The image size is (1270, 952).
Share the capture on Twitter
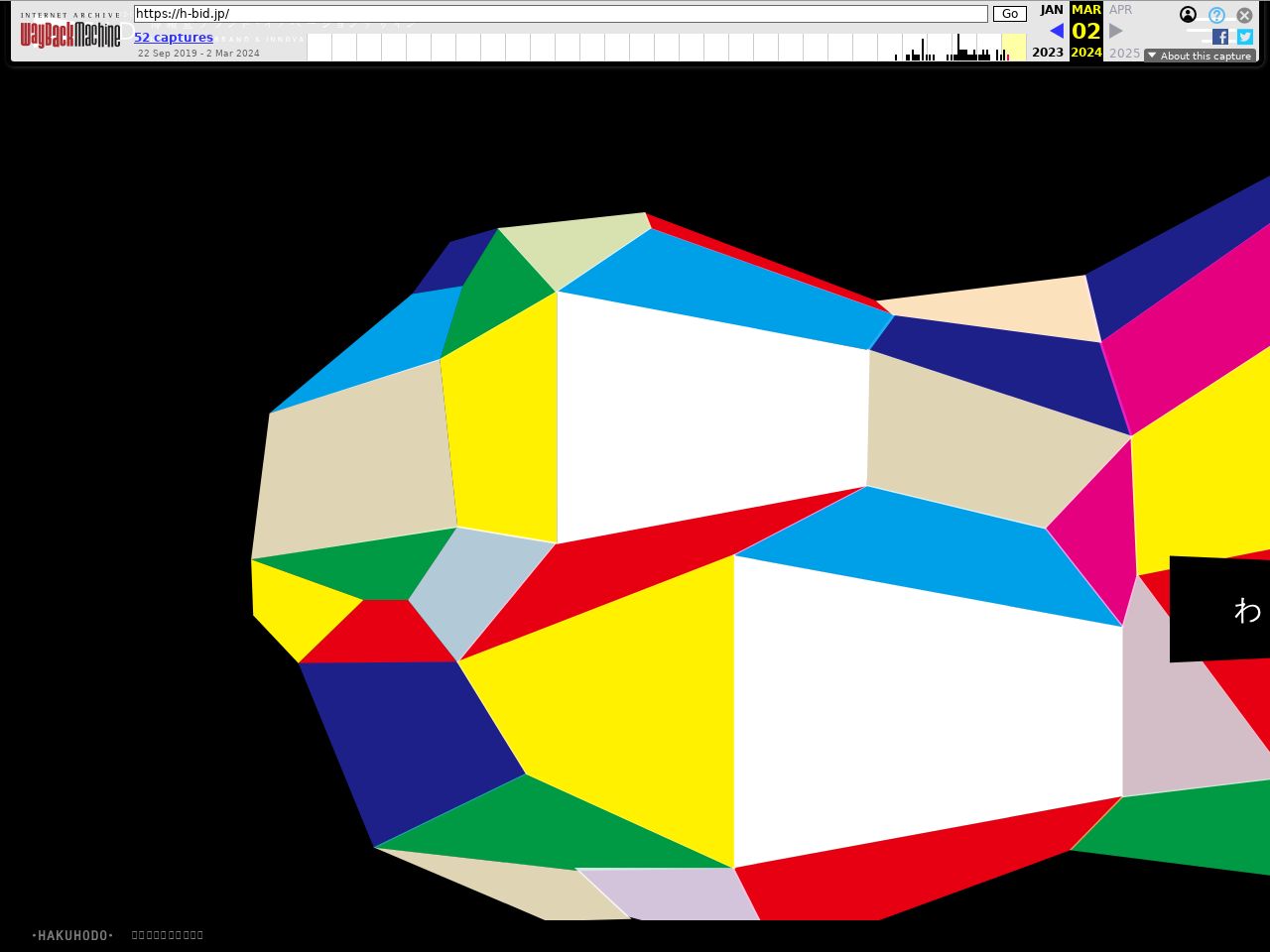tap(1245, 37)
